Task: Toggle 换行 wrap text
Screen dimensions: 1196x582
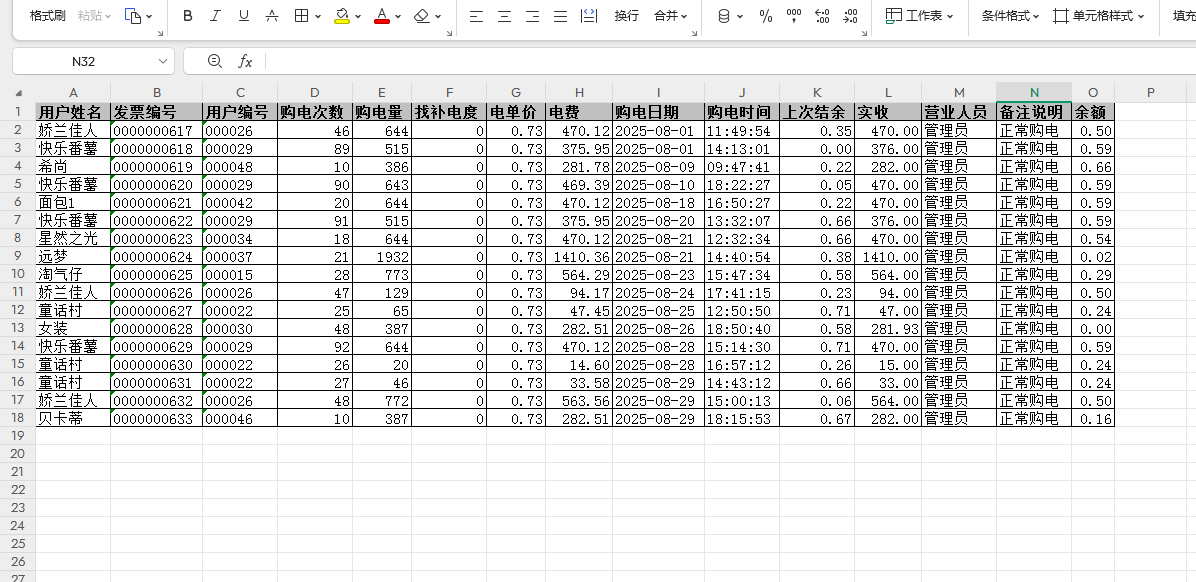Action: coord(626,16)
